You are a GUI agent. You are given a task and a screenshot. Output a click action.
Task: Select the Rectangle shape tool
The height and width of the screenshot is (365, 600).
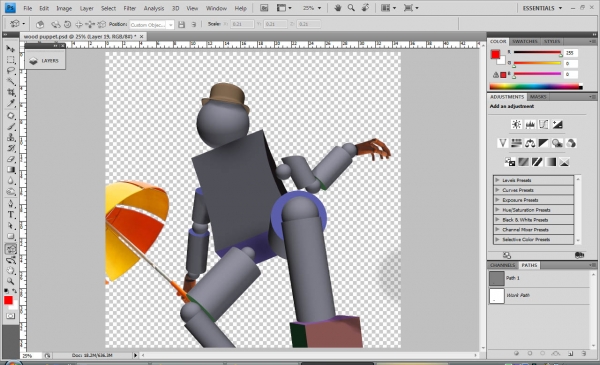click(x=10, y=236)
